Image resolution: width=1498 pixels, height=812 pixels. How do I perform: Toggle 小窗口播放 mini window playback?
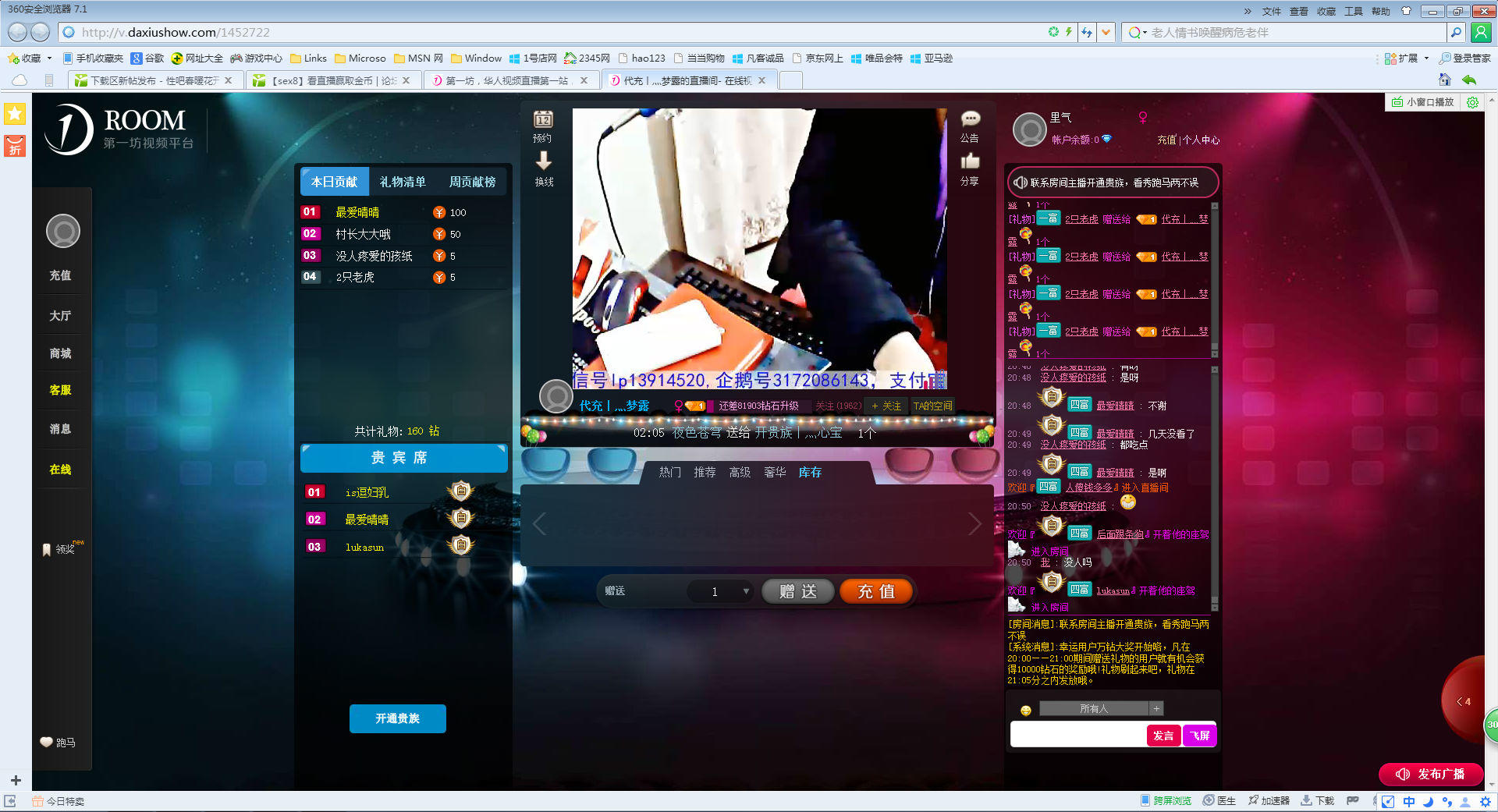pyautogui.click(x=1423, y=102)
